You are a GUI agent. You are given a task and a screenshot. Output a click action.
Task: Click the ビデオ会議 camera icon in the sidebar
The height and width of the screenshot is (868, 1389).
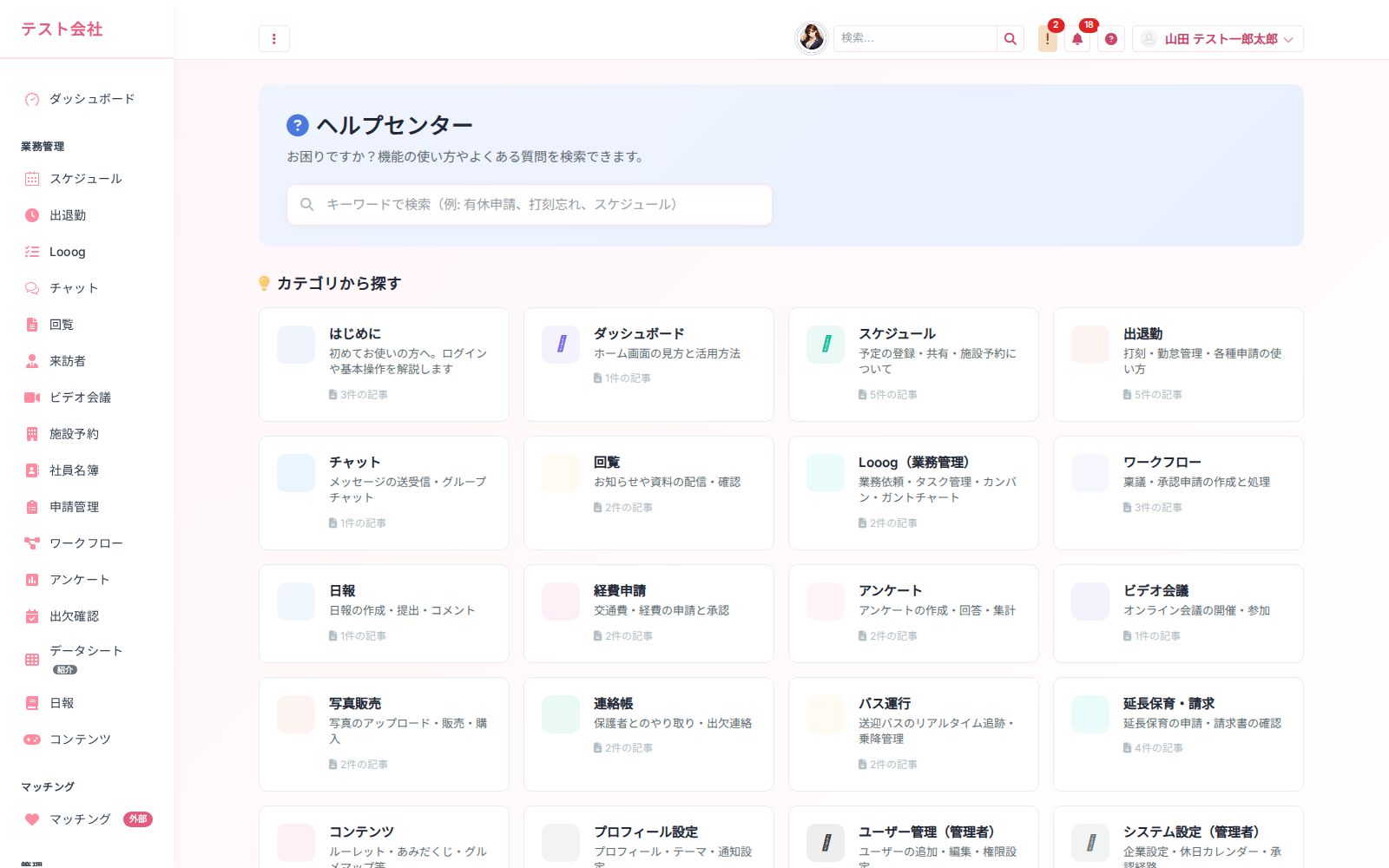pos(32,398)
